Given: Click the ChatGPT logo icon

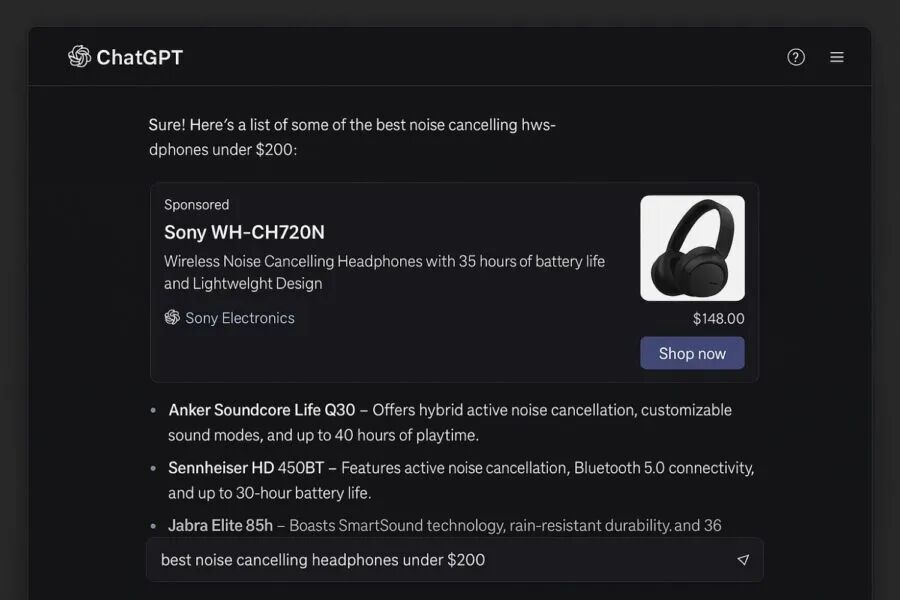Looking at the screenshot, I should 79,57.
